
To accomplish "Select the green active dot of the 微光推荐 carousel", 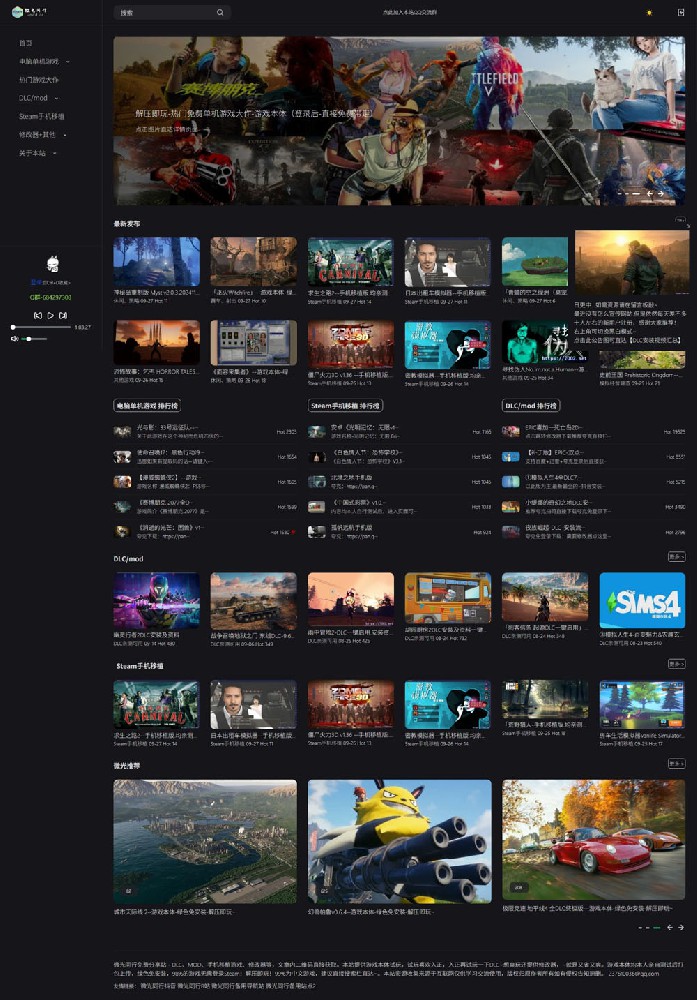I will [x=657, y=927].
